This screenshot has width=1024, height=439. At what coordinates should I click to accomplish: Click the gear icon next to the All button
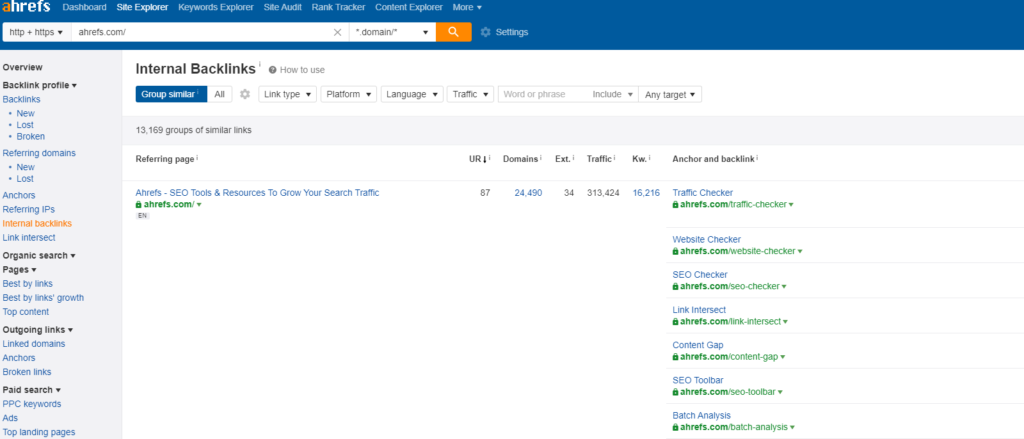pos(245,94)
